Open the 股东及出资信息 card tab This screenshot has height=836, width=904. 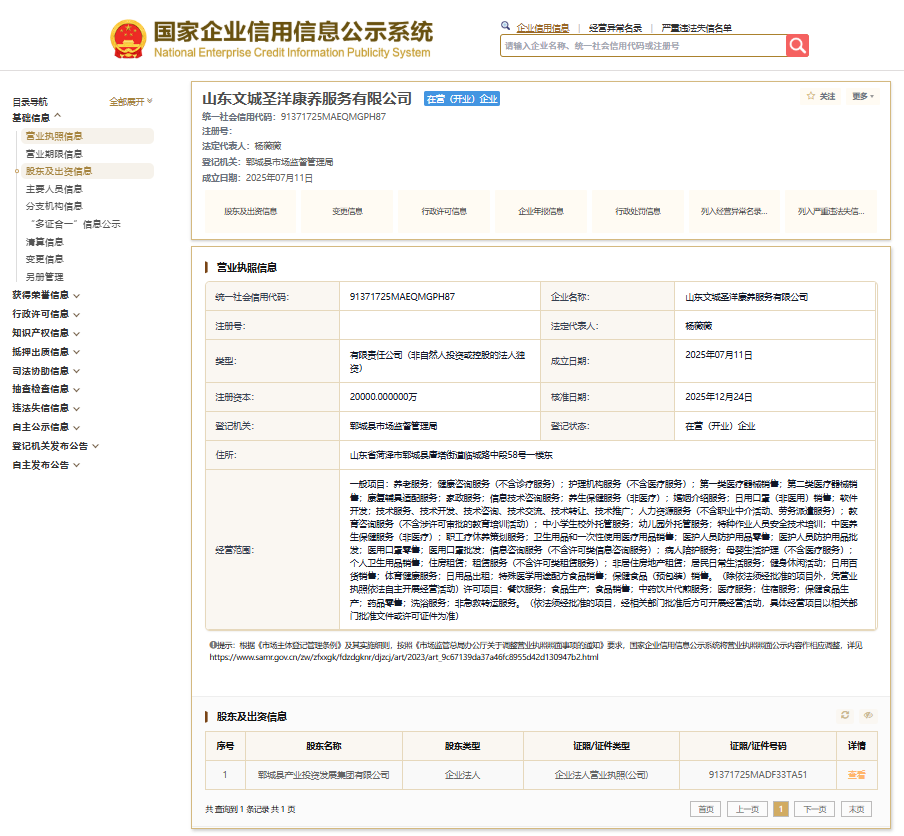[250, 212]
